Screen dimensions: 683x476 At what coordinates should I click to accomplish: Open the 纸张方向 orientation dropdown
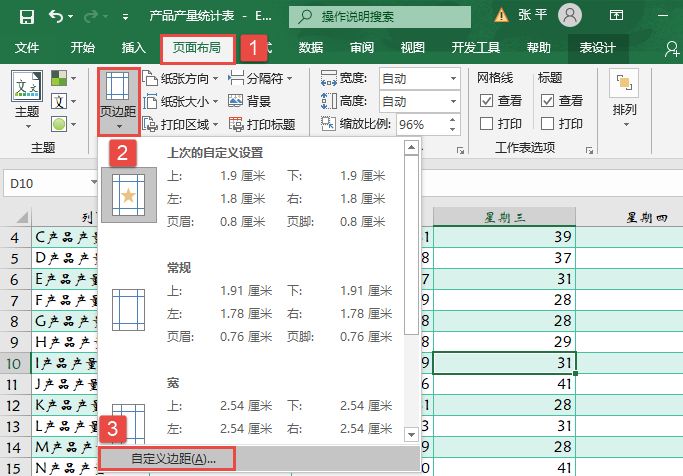click(x=181, y=79)
